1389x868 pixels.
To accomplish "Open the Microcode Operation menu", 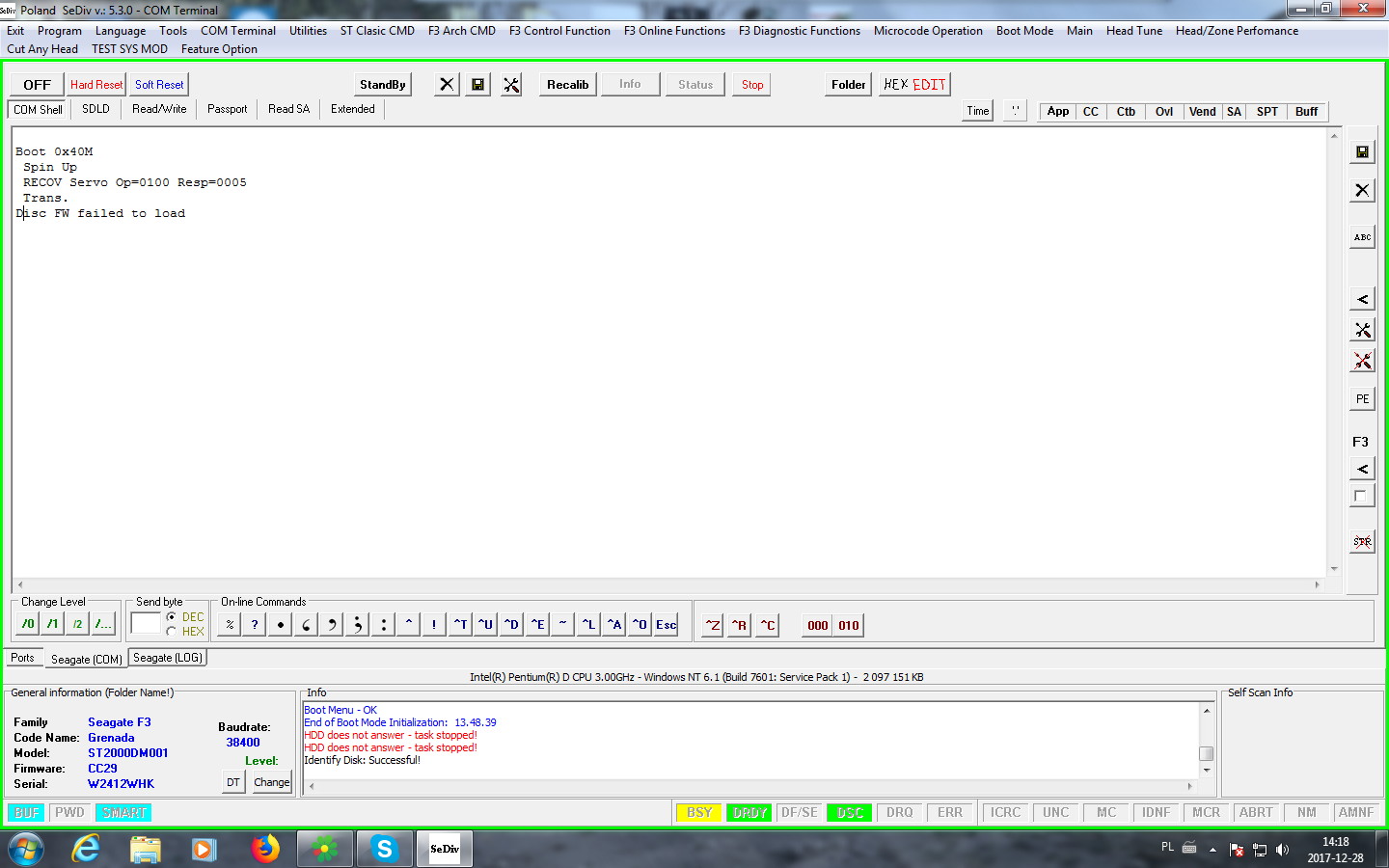I will coord(928,31).
